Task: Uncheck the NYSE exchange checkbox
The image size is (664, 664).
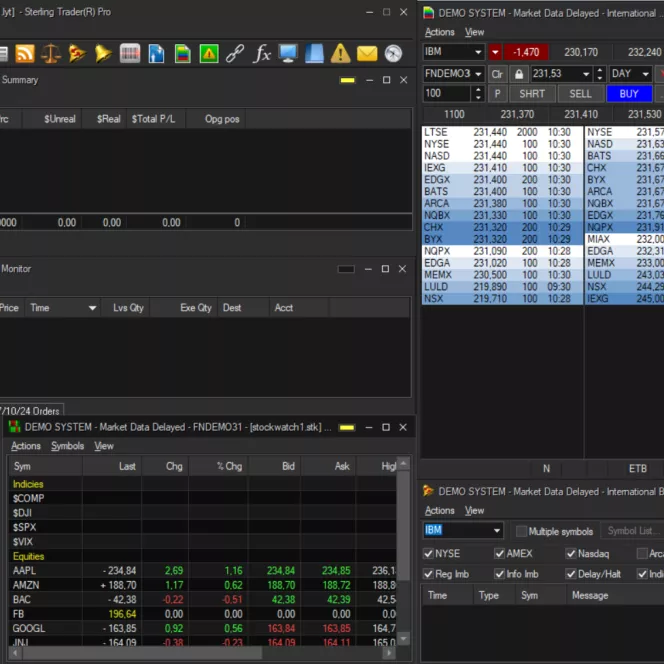Action: 429,553
